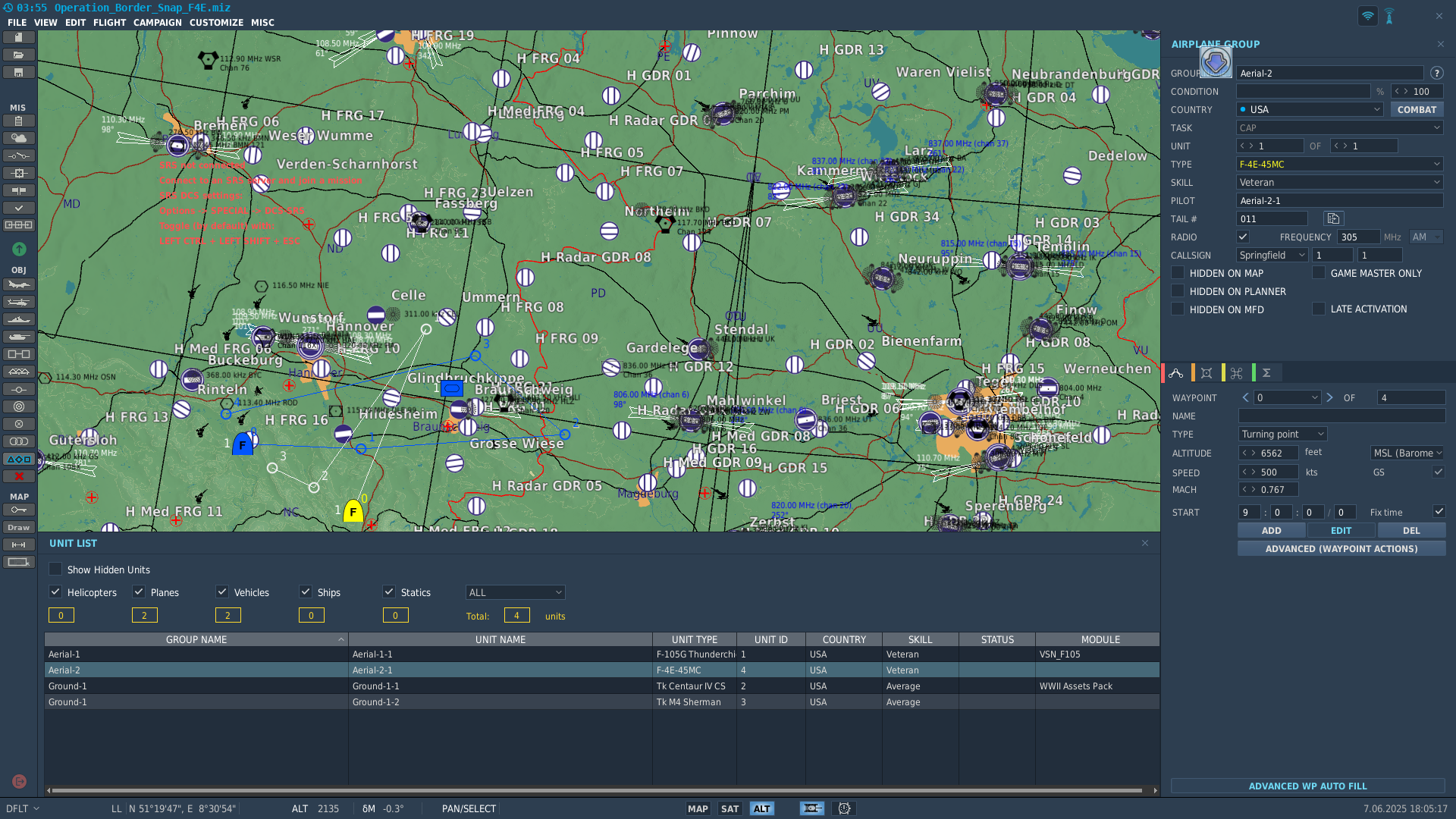The height and width of the screenshot is (819, 1456).
Task: Open the mission goals checkmark icon
Action: [19, 208]
